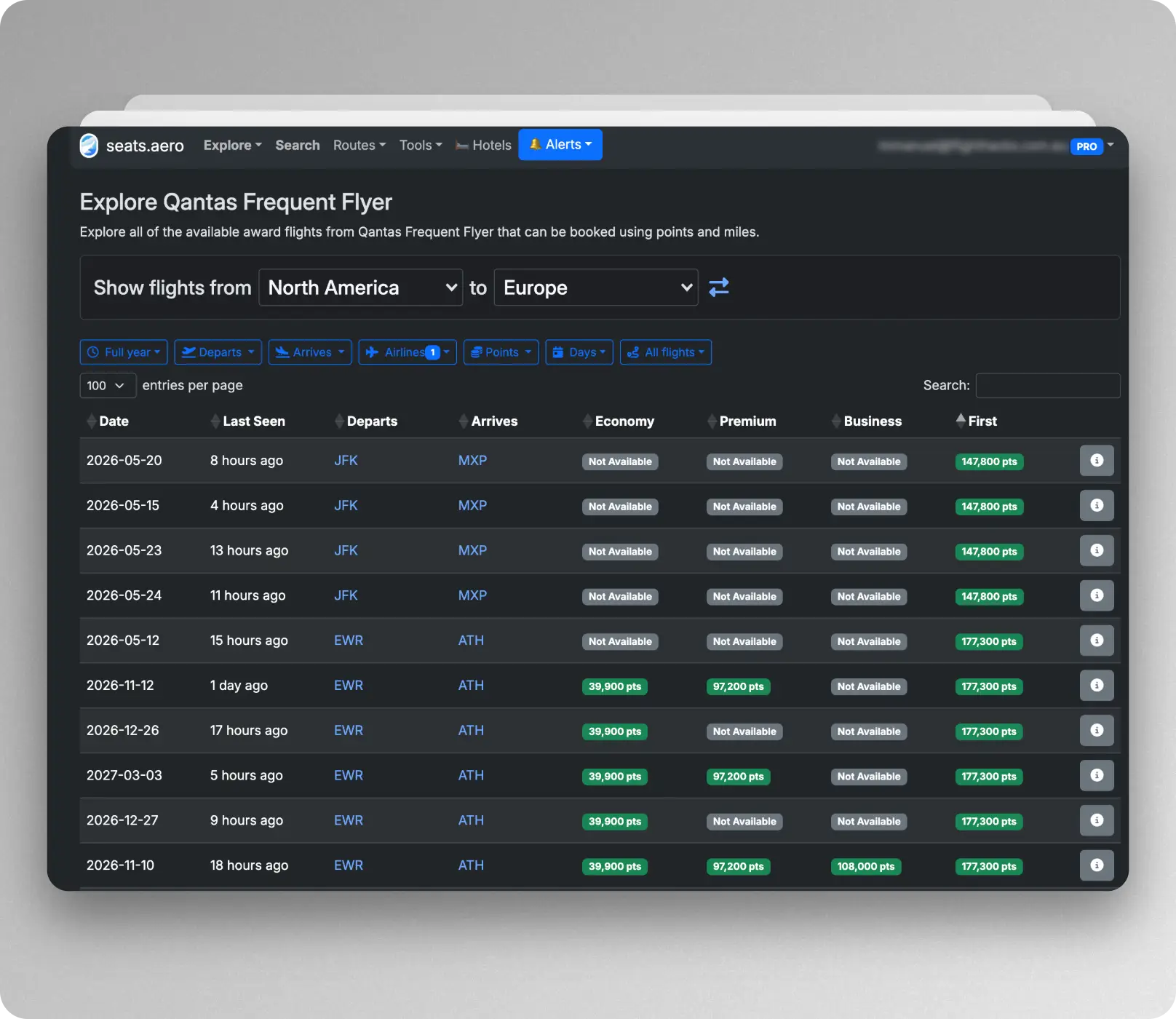
Task: Open the North America origin region dropdown
Action: coord(361,288)
